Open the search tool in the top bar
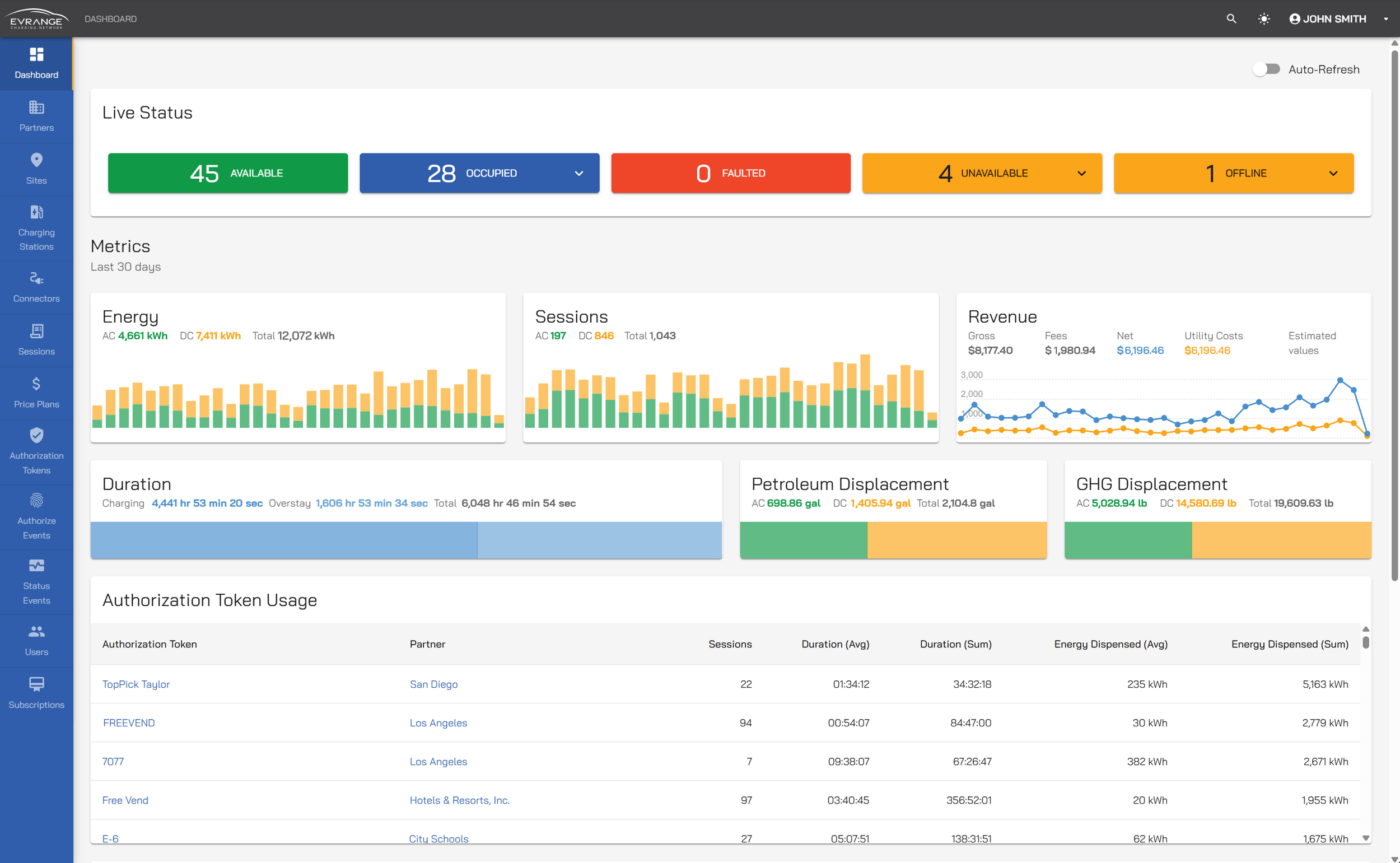This screenshot has width=1400, height=863. click(x=1230, y=18)
